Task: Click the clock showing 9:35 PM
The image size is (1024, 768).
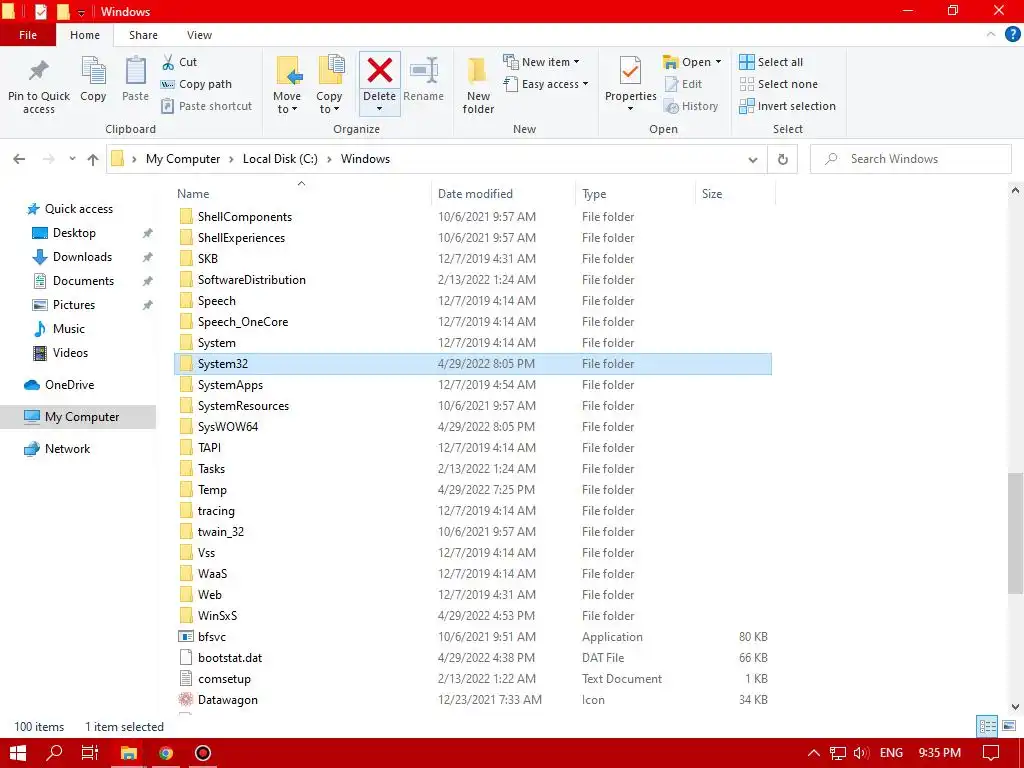Action: pyautogui.click(x=939, y=753)
